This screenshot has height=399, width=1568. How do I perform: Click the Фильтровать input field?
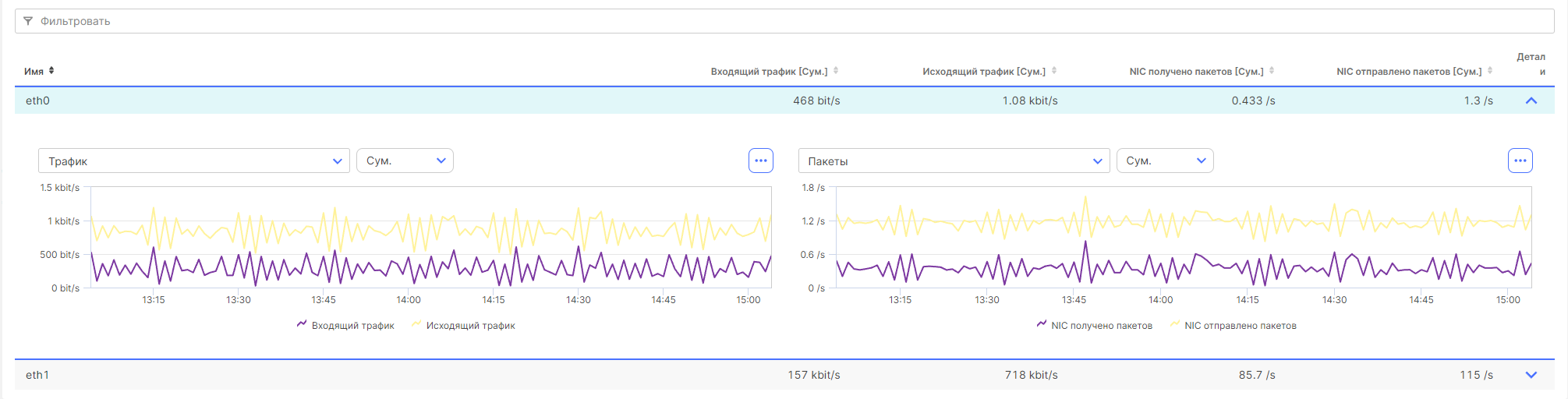tap(780, 21)
